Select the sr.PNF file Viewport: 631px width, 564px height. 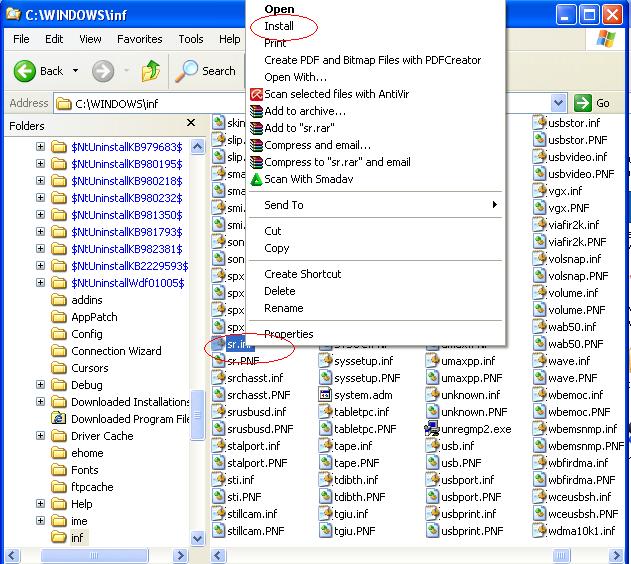pos(243,361)
